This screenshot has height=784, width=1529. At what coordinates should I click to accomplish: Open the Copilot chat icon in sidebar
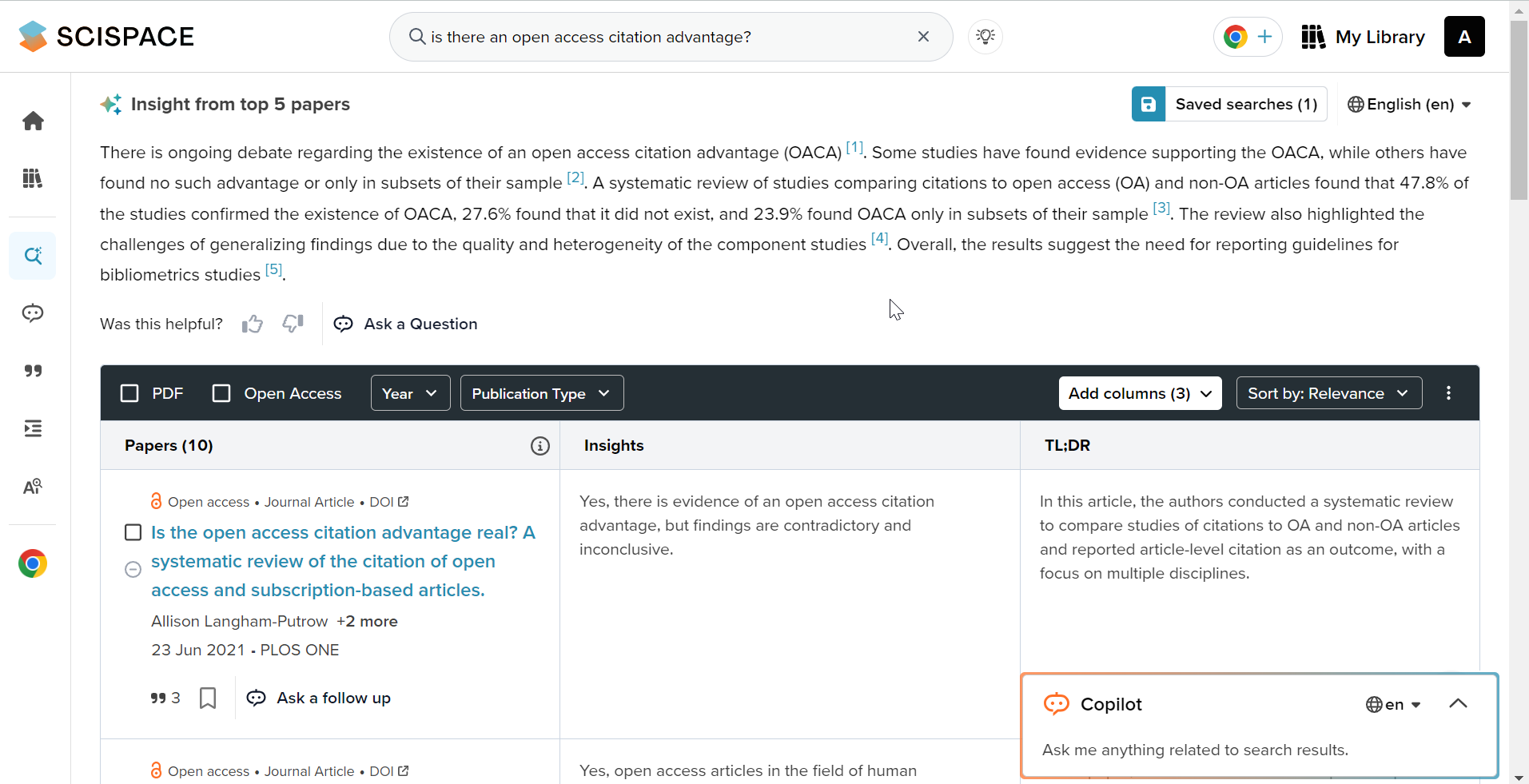(33, 313)
